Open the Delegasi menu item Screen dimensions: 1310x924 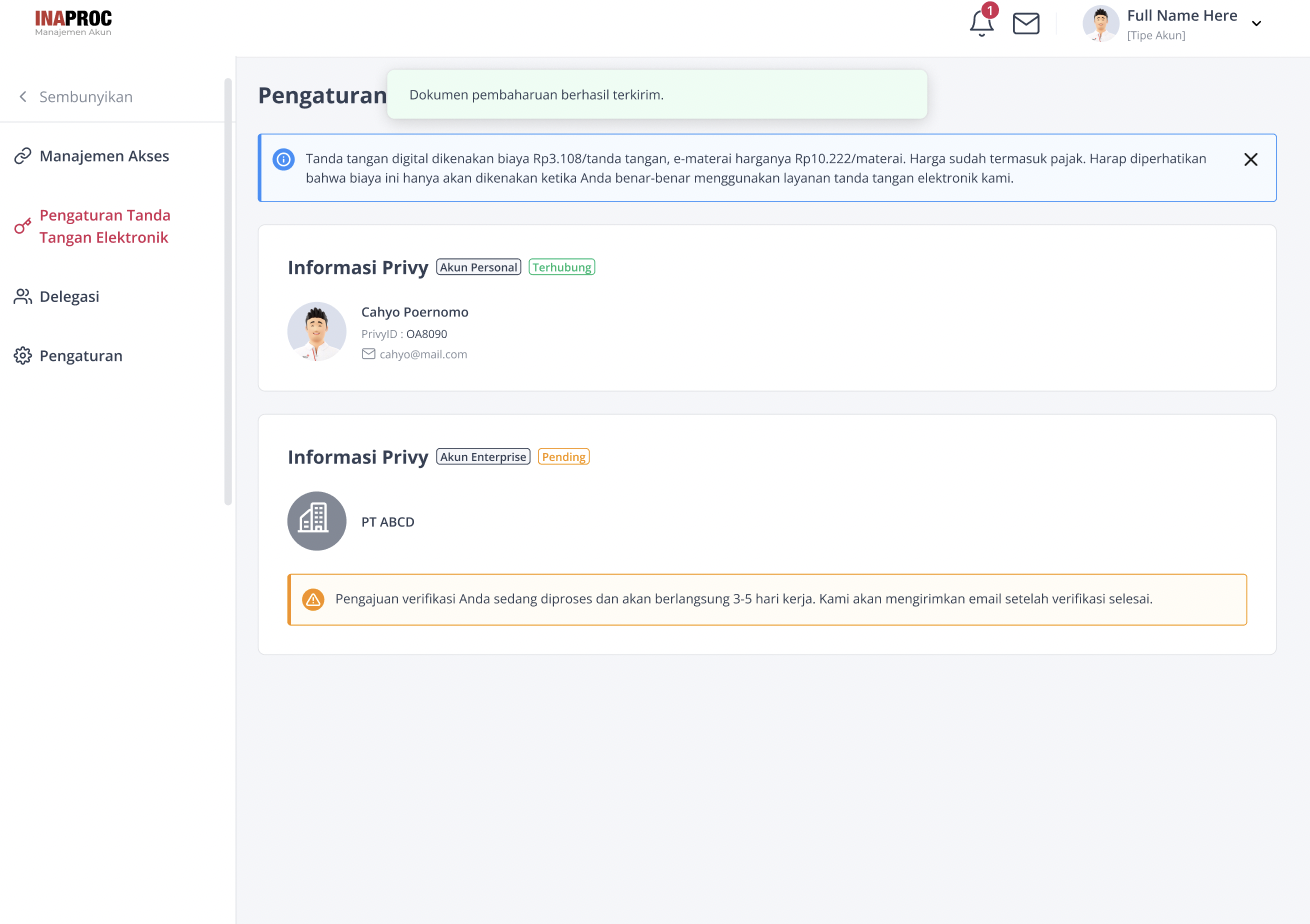click(x=70, y=297)
